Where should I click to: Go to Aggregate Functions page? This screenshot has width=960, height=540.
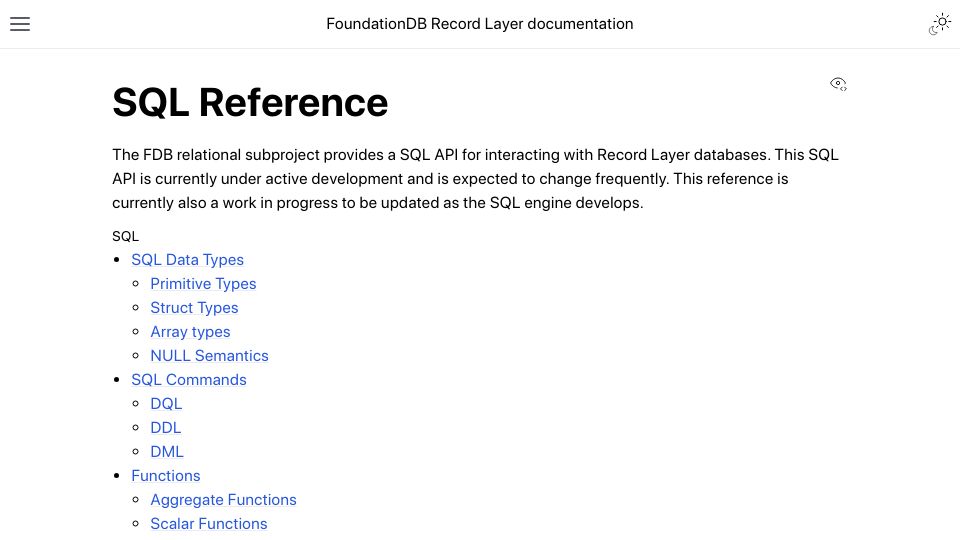pos(223,500)
